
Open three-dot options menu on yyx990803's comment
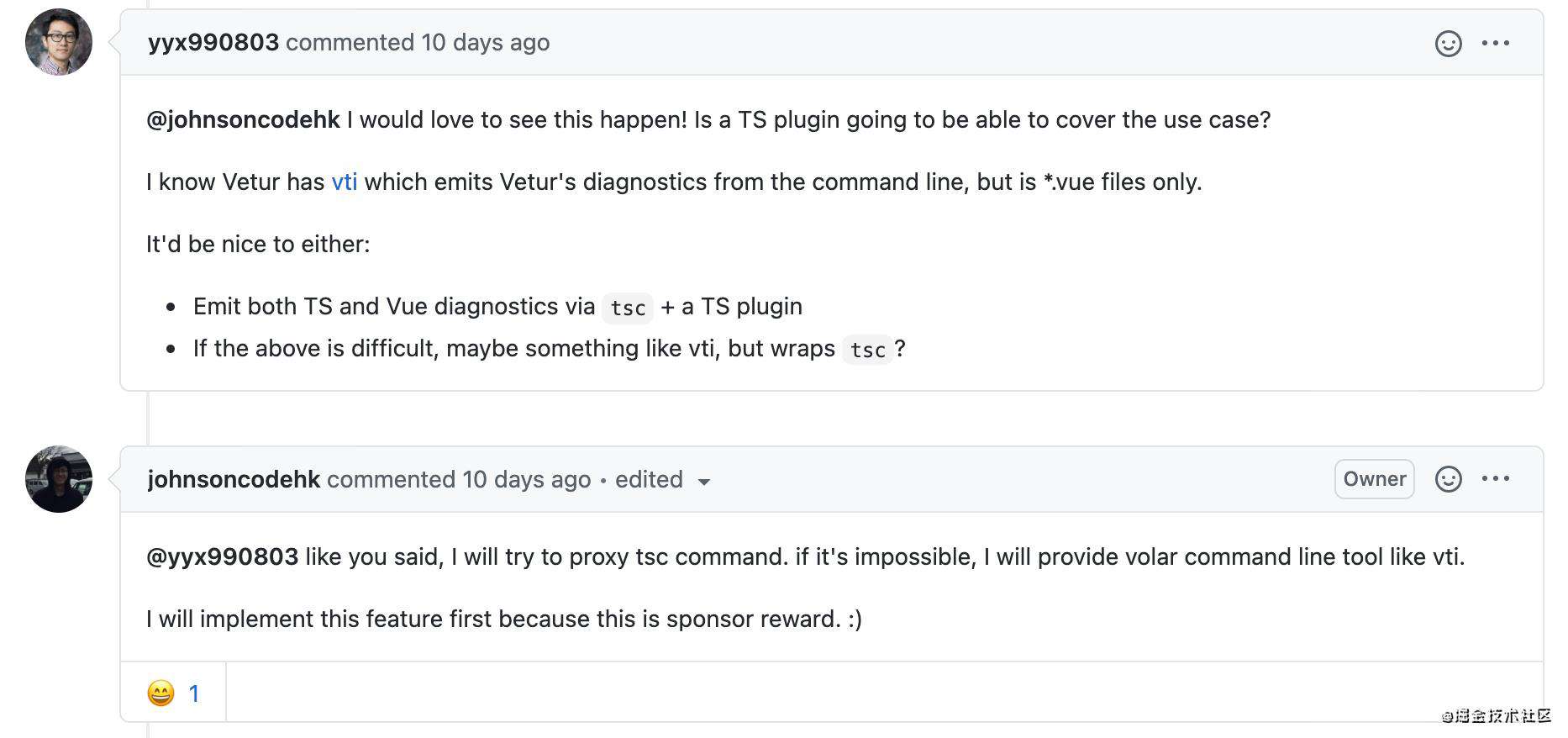[1496, 43]
